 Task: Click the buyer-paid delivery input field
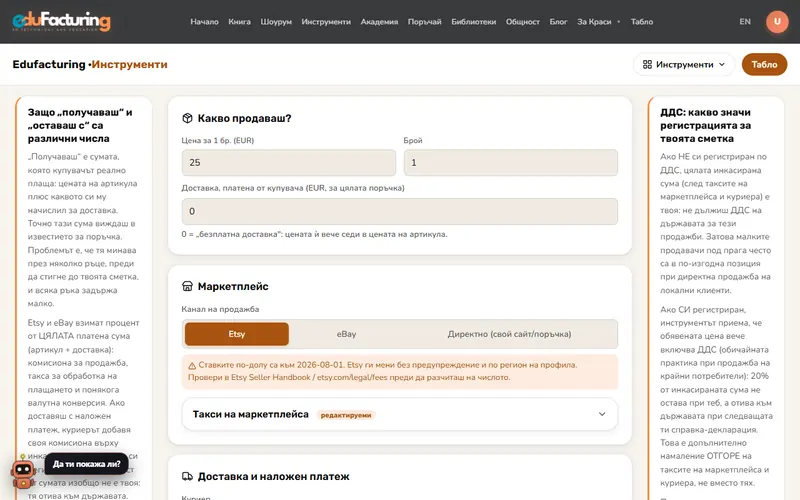[399, 211]
